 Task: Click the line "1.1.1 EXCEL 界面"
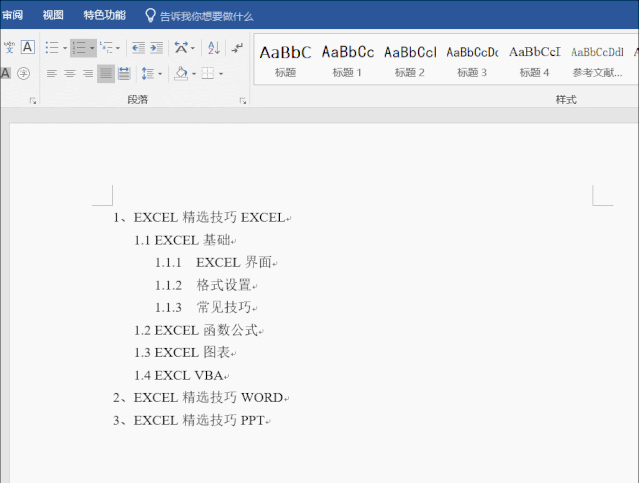click(216, 262)
